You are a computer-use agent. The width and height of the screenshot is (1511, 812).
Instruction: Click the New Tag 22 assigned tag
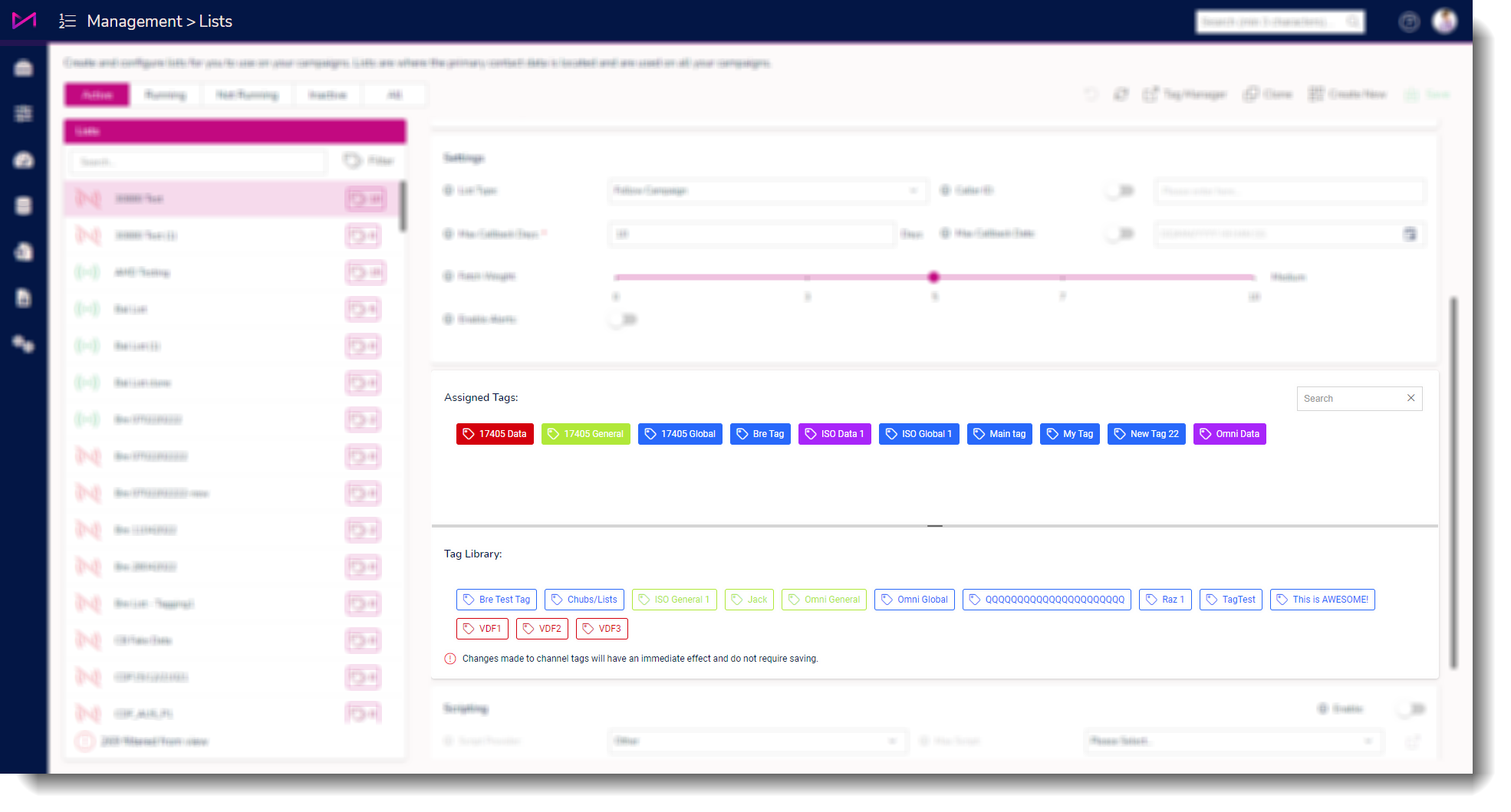1147,434
